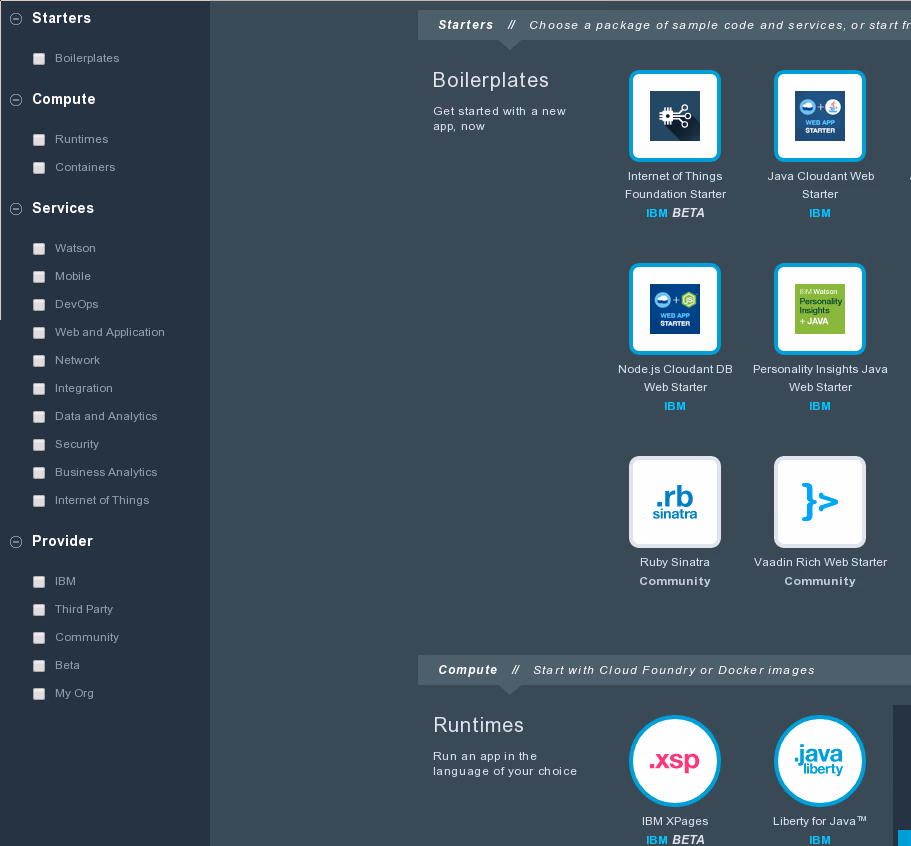Collapse the Starters filter section
The height and width of the screenshot is (846, 911).
pos(15,19)
